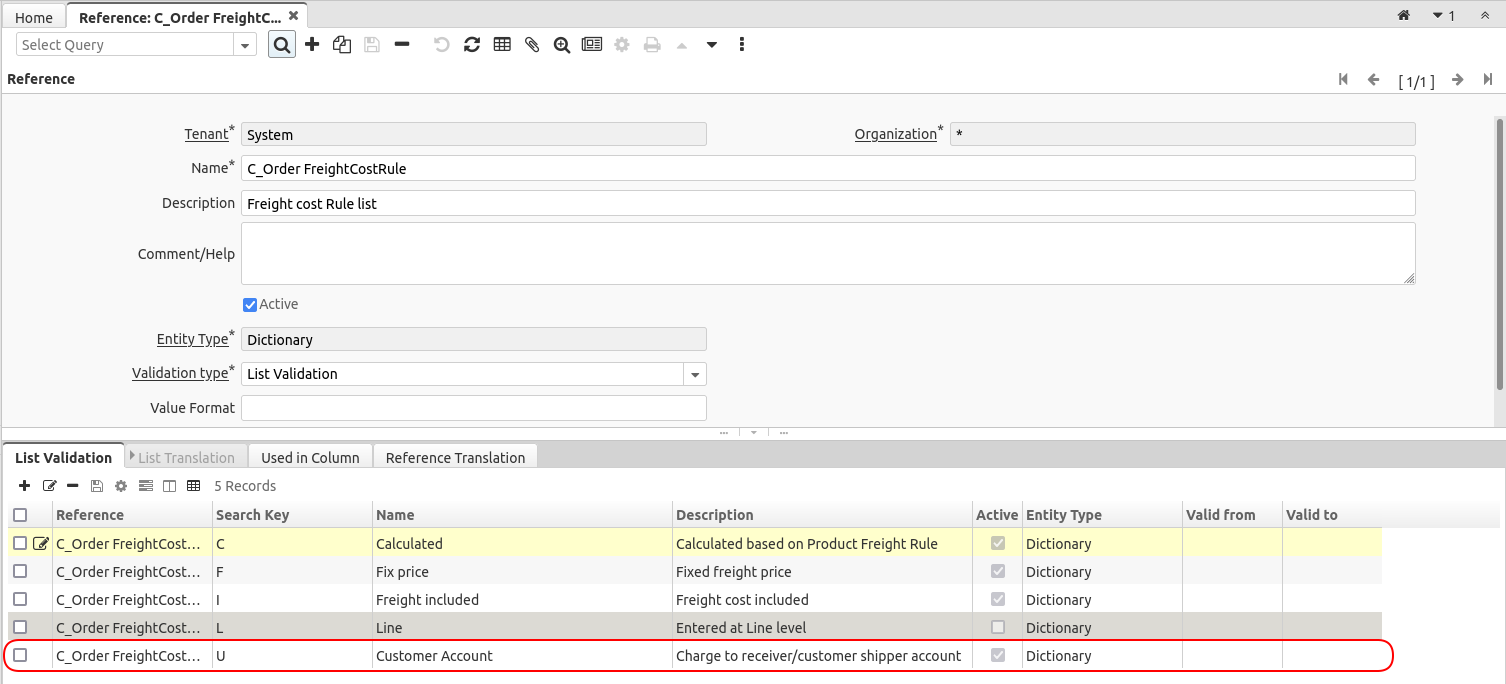This screenshot has width=1506, height=684.
Task: Click the Zoom Across icon
Action: [562, 45]
